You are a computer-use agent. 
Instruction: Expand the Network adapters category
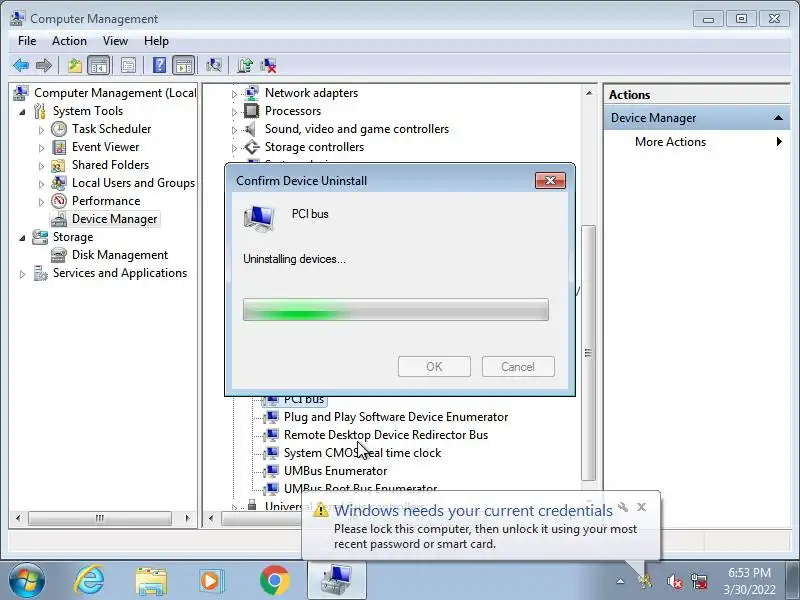pos(234,94)
